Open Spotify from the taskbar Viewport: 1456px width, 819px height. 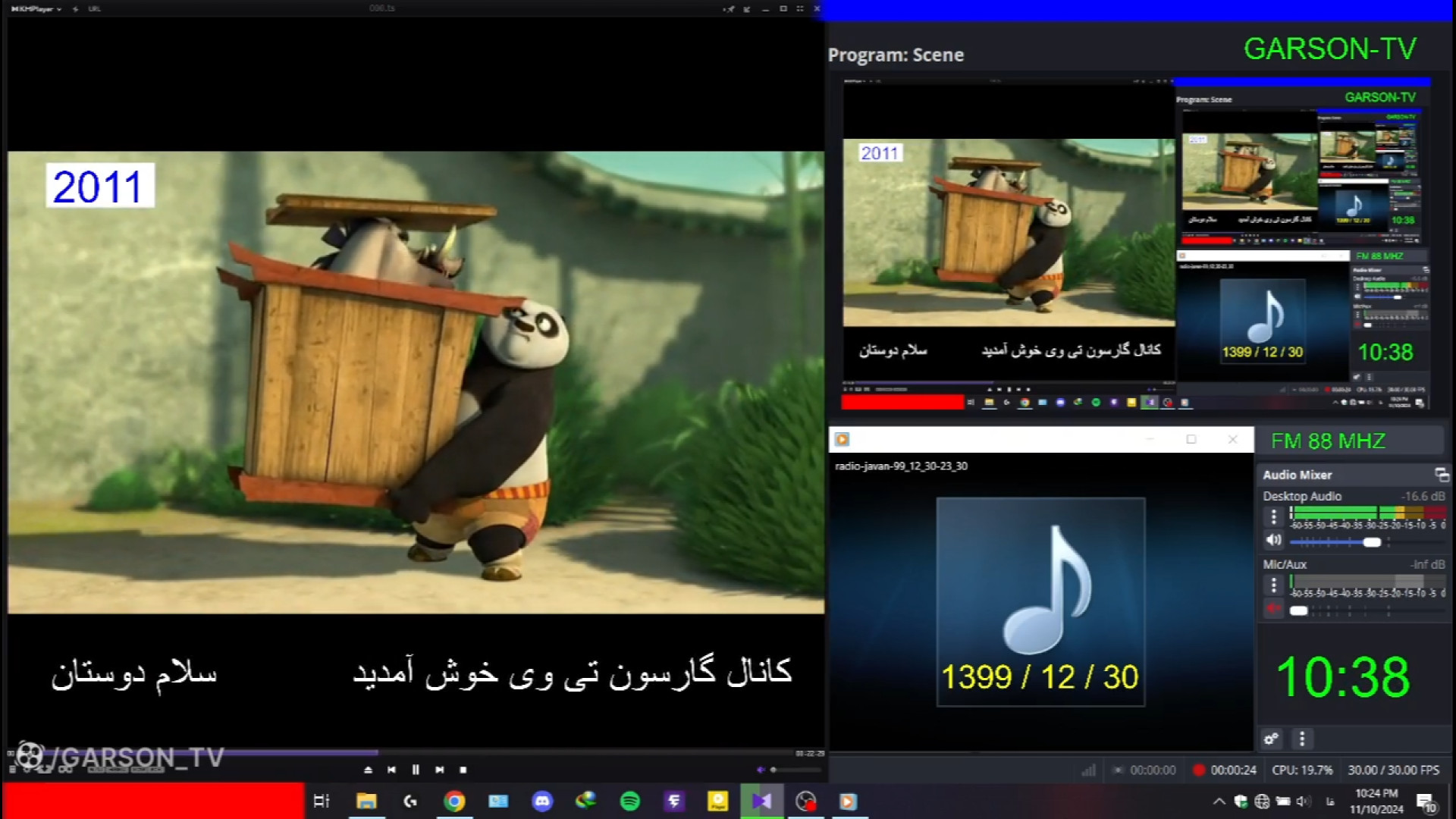630,802
